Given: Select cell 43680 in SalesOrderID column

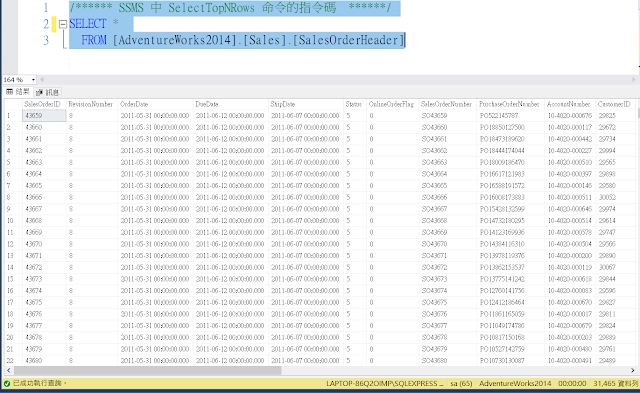Looking at the screenshot, I should click(44, 361).
